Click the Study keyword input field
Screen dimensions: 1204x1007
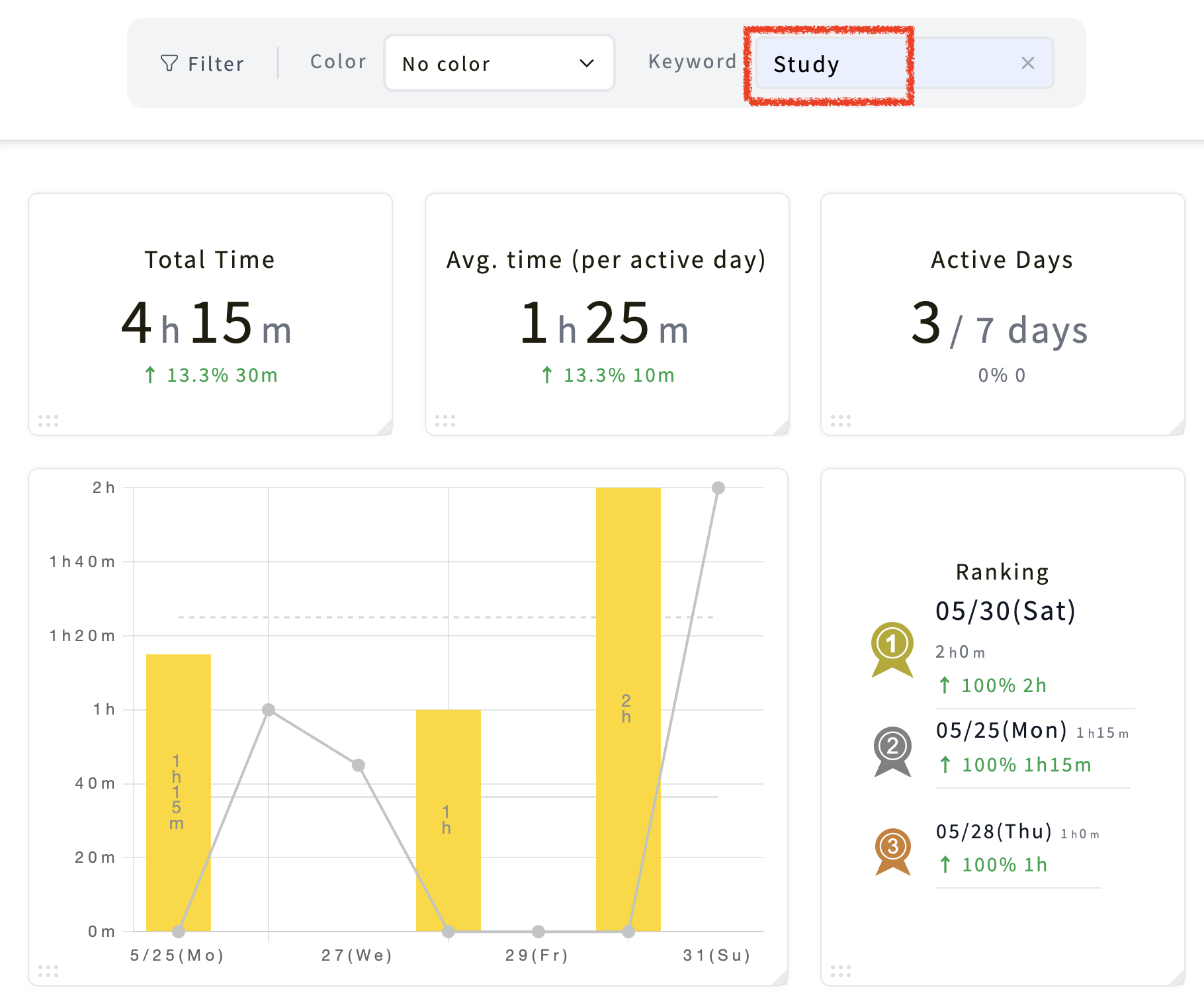pos(903,63)
